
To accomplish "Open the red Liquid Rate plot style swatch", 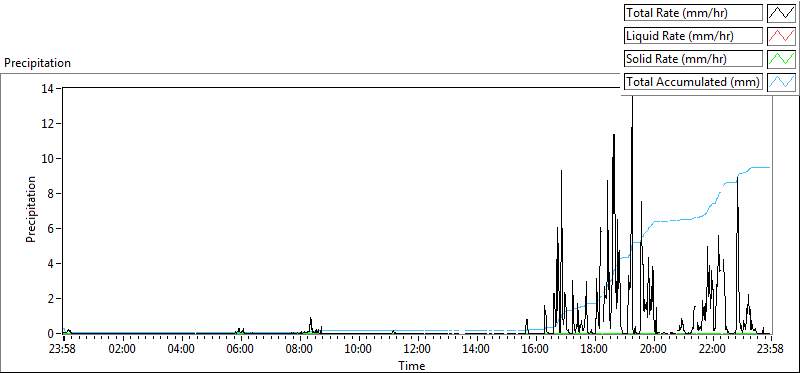I will (782, 36).
